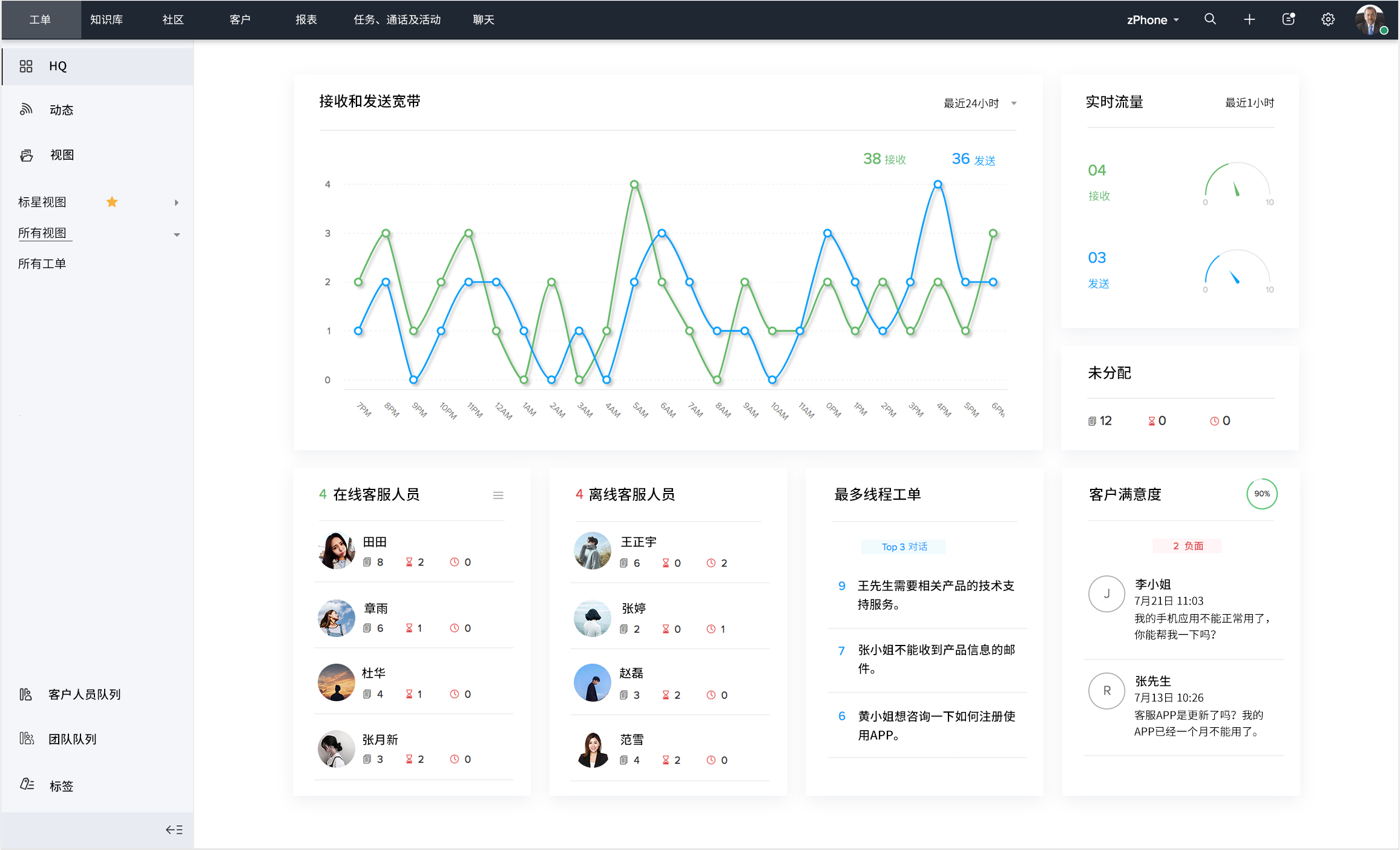Open the 标签 tags icon
Screen dimensions: 1400x850
pyautogui.click(x=27, y=785)
